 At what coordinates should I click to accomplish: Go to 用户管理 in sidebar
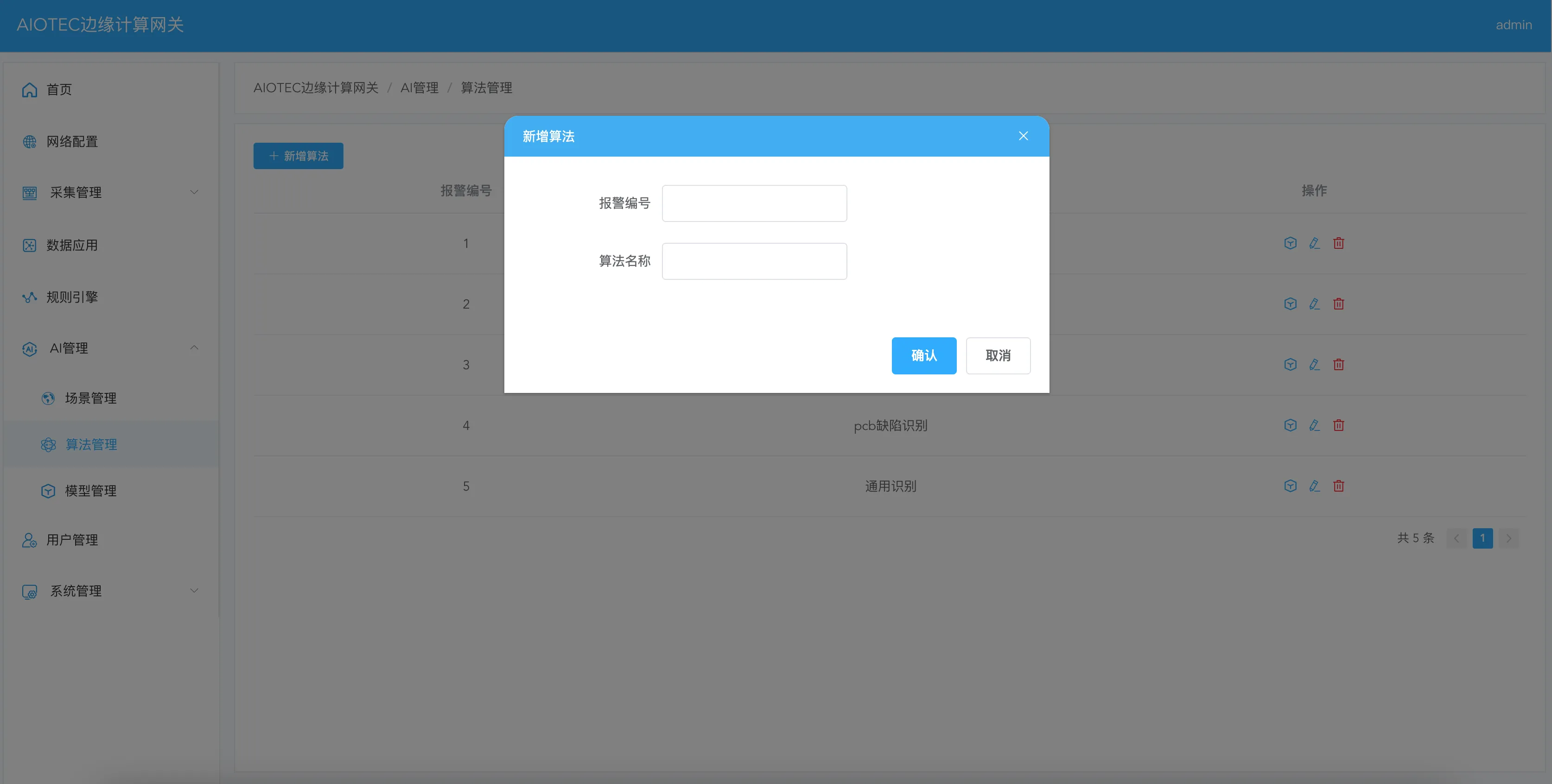coord(72,540)
